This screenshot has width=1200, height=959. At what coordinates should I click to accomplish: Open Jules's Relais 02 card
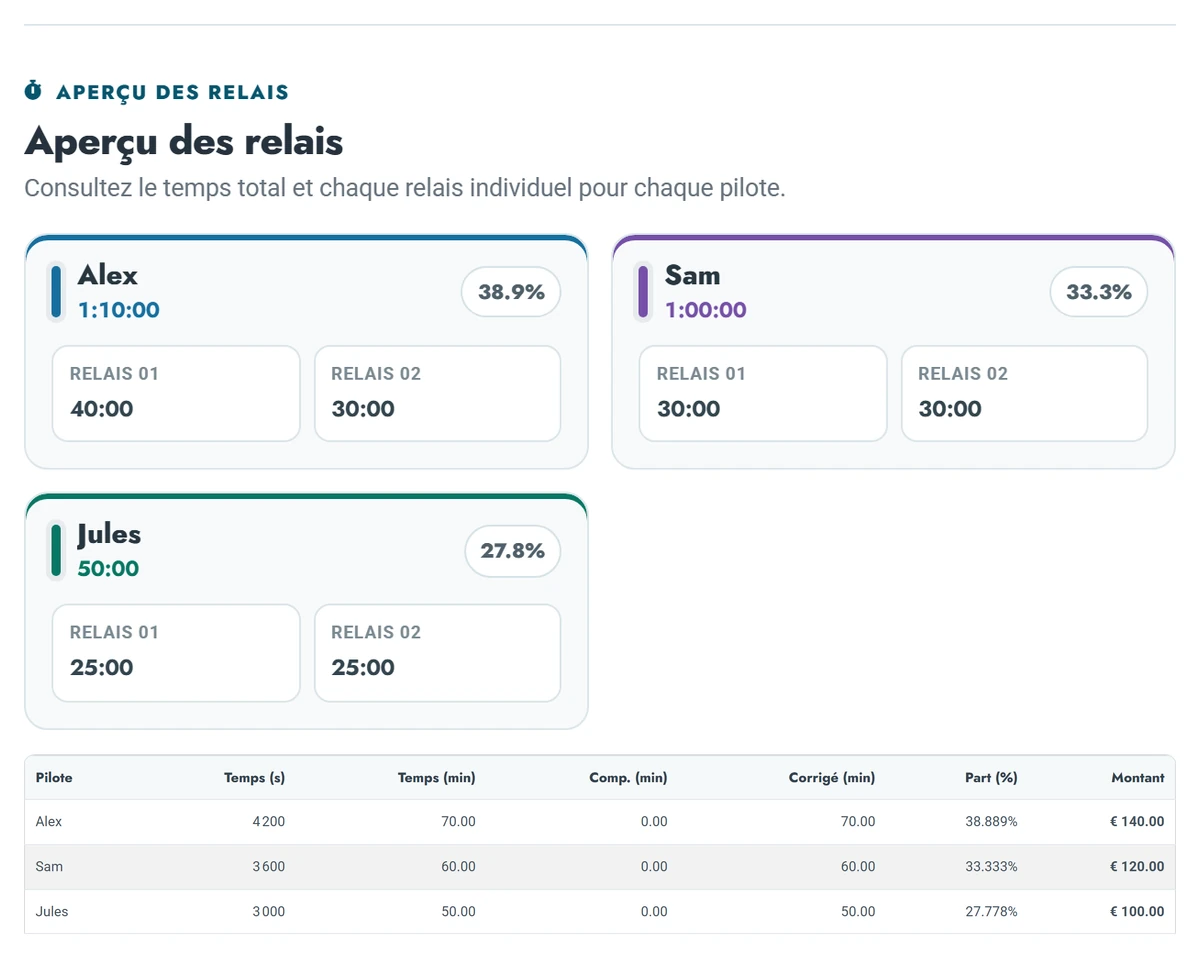point(437,652)
